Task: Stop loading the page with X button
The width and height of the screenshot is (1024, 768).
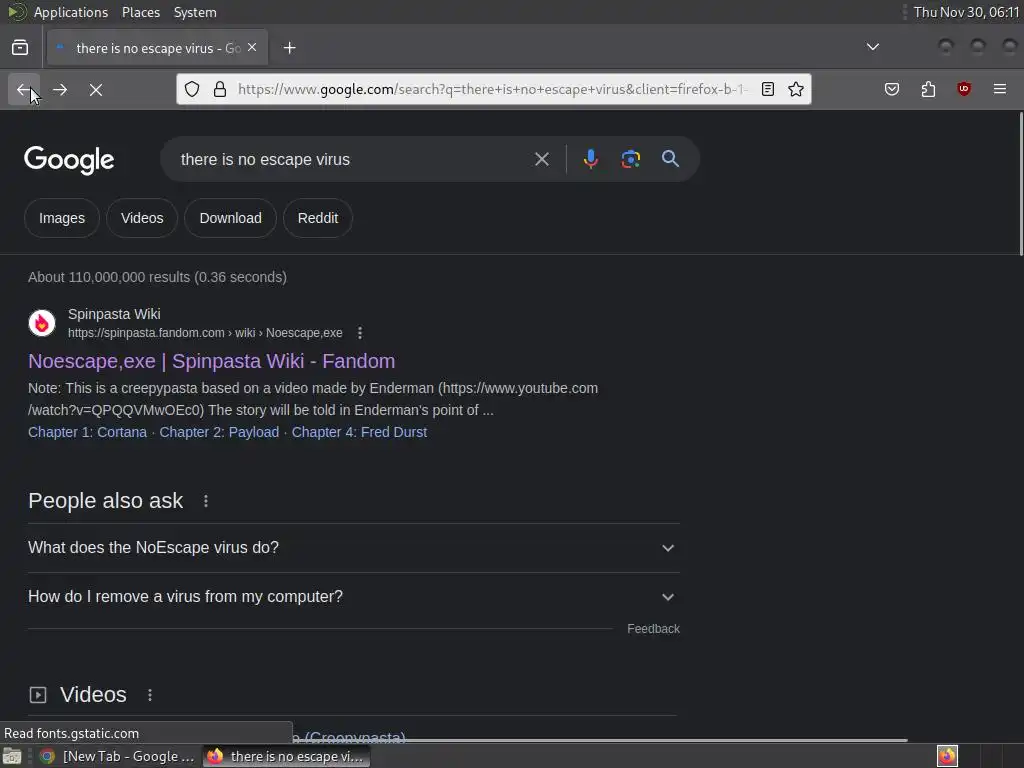Action: tap(95, 89)
